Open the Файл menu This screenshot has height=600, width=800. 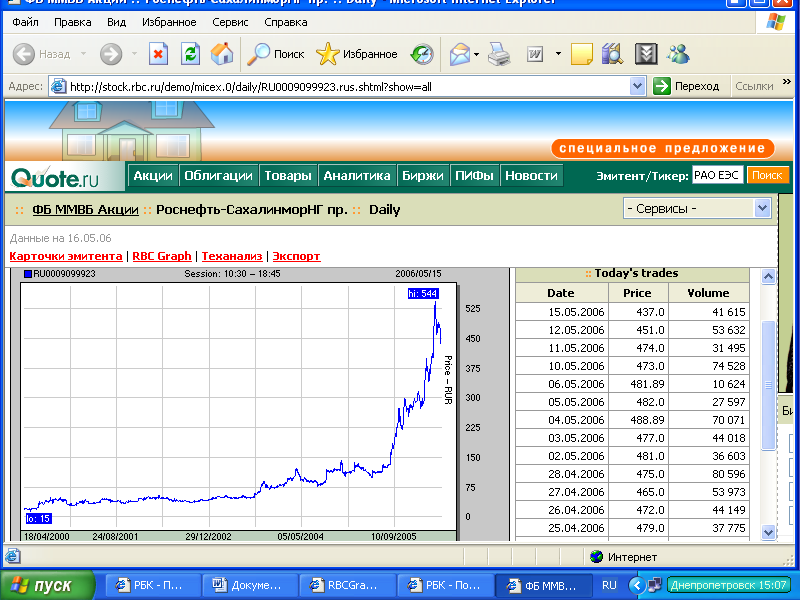[x=25, y=22]
